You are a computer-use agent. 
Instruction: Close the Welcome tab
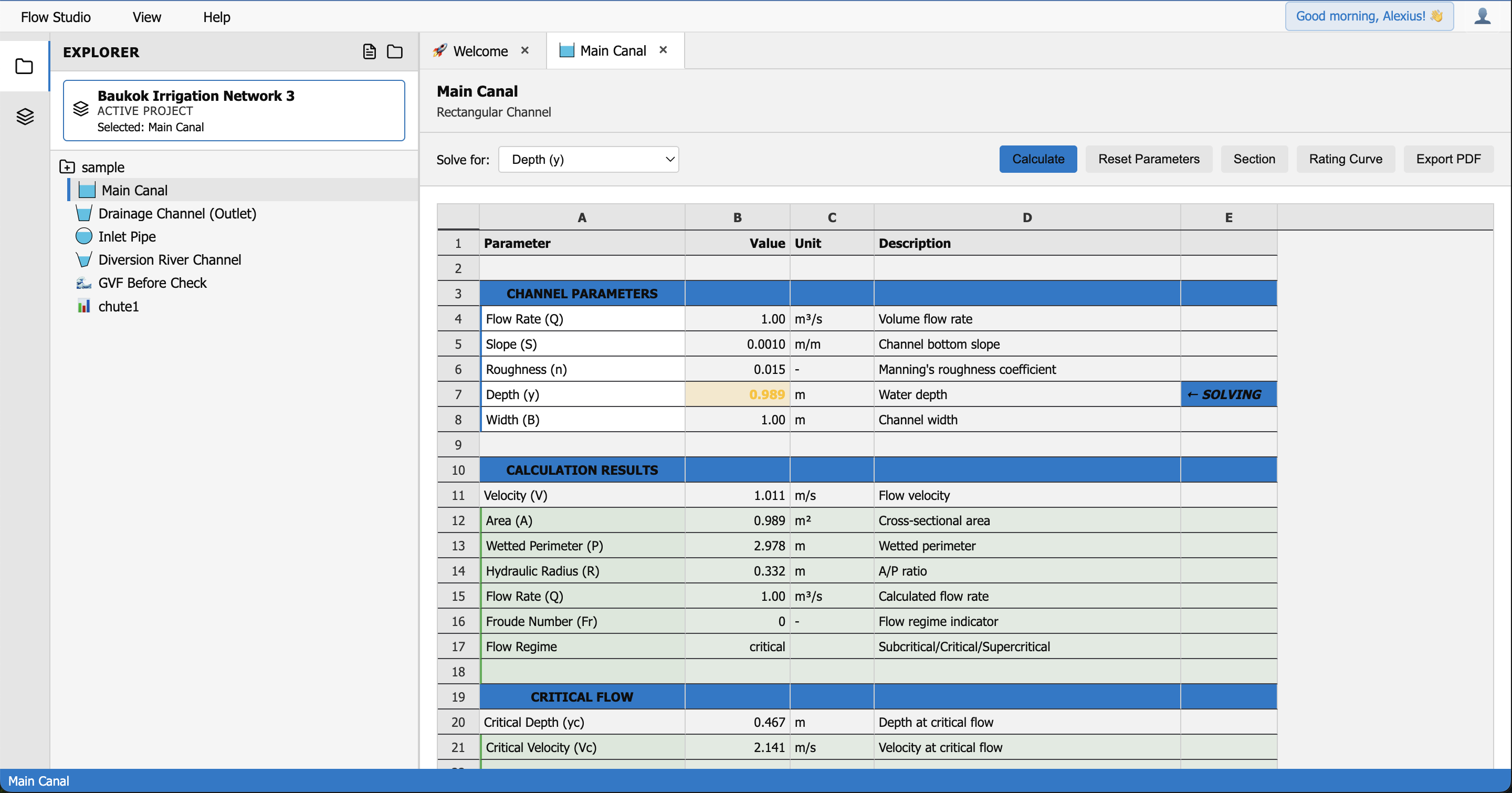(525, 50)
